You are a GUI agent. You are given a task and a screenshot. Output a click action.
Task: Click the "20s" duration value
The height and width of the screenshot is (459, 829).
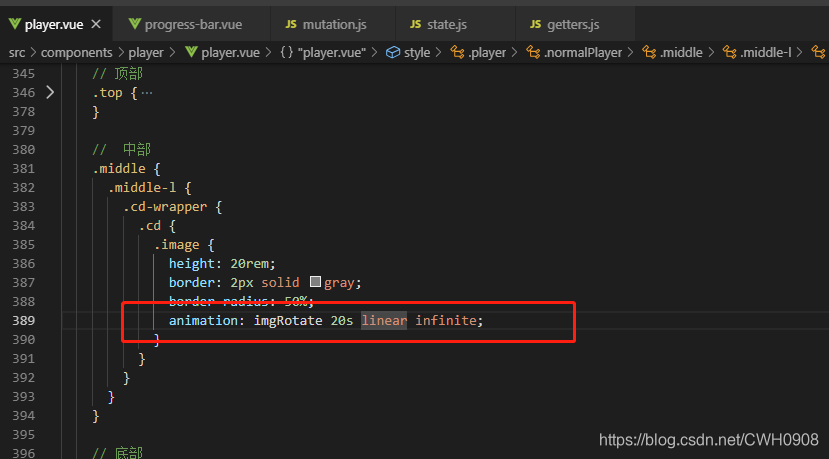coord(342,320)
